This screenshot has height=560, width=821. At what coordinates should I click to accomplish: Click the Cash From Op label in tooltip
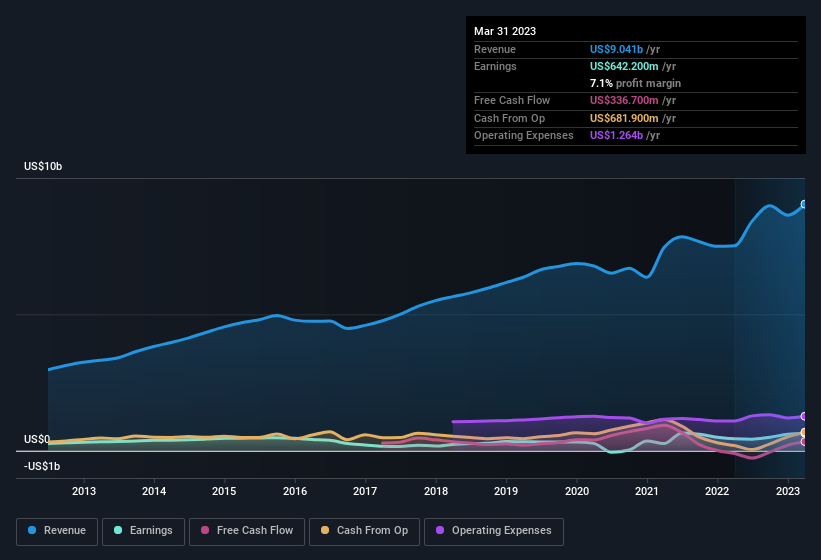point(509,118)
